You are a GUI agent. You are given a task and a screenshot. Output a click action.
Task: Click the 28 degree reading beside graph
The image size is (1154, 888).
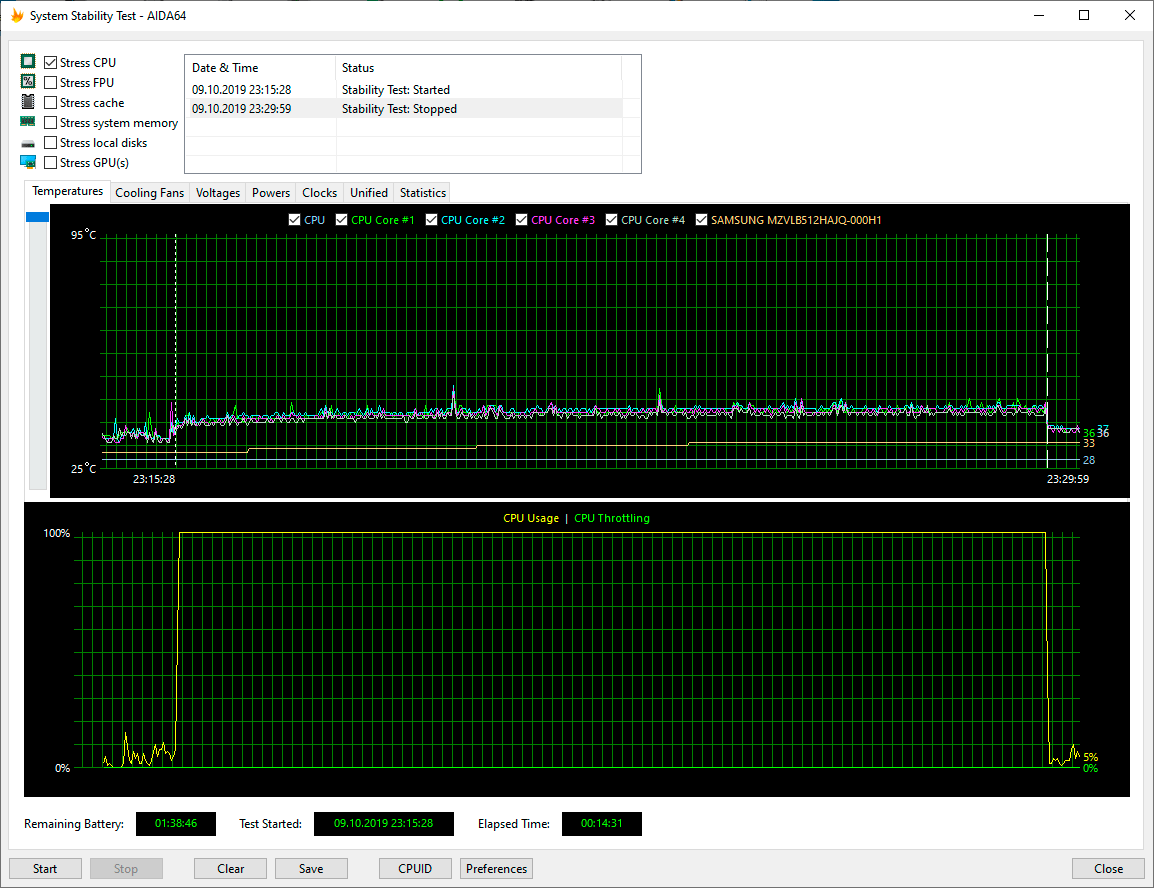point(1088,460)
